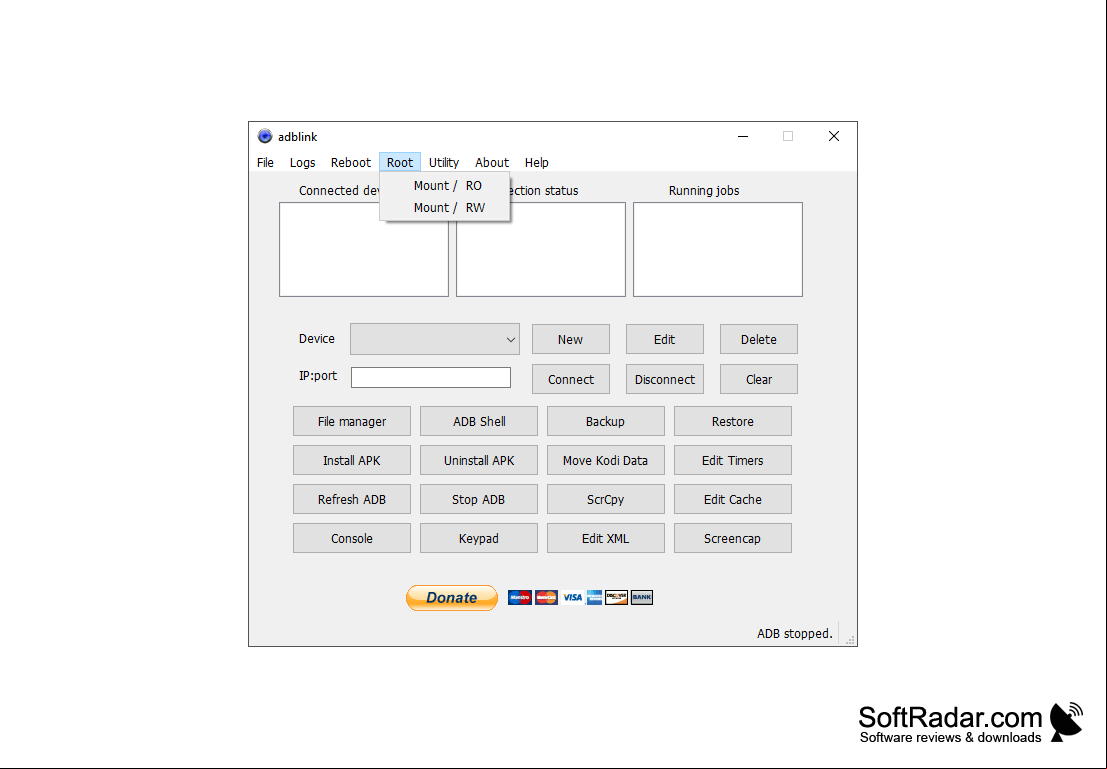Click the IP:port input field

click(x=431, y=377)
